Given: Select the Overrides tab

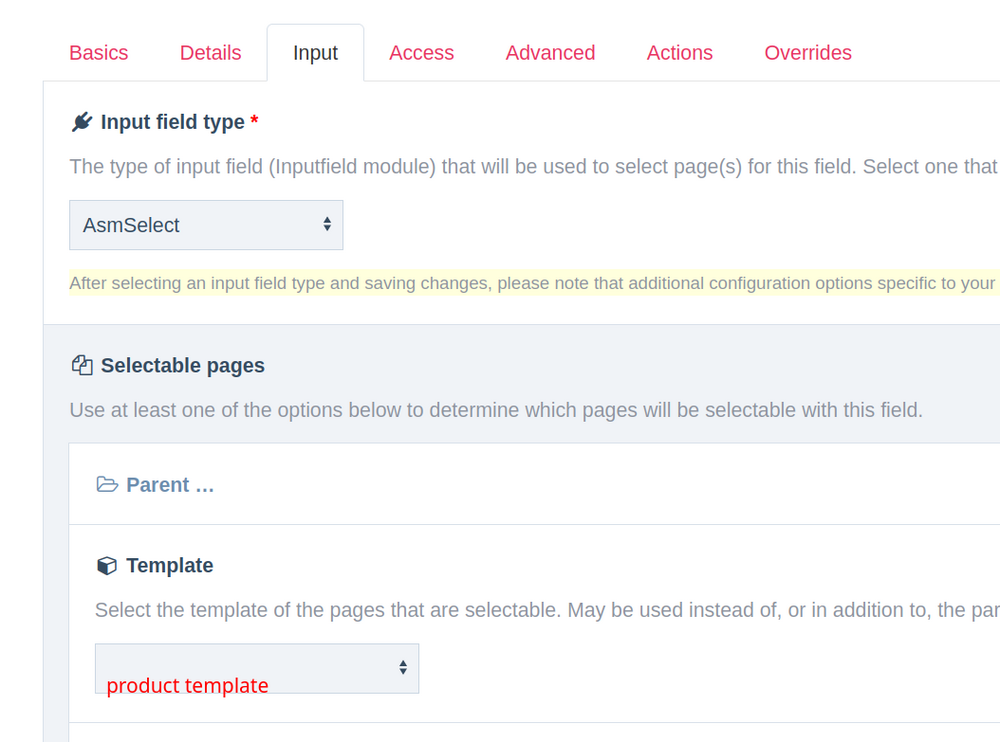Looking at the screenshot, I should pyautogui.click(x=808, y=52).
